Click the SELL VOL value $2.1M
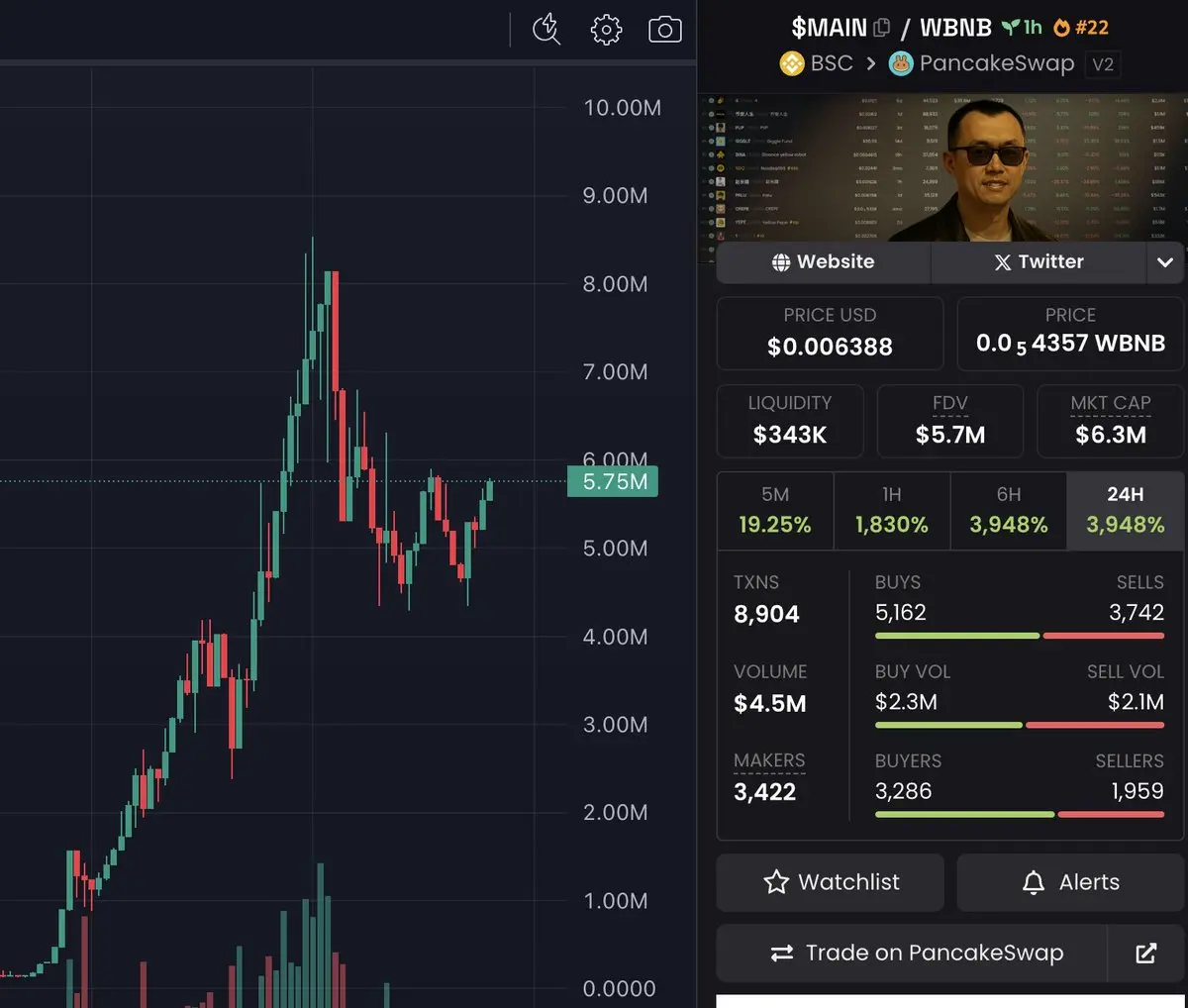Screen dimensions: 1188x1008 1136,702
